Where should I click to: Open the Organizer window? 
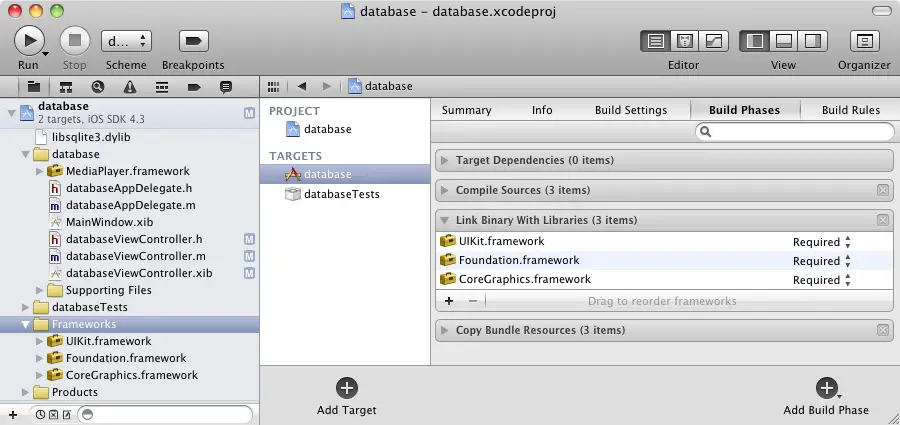(864, 41)
